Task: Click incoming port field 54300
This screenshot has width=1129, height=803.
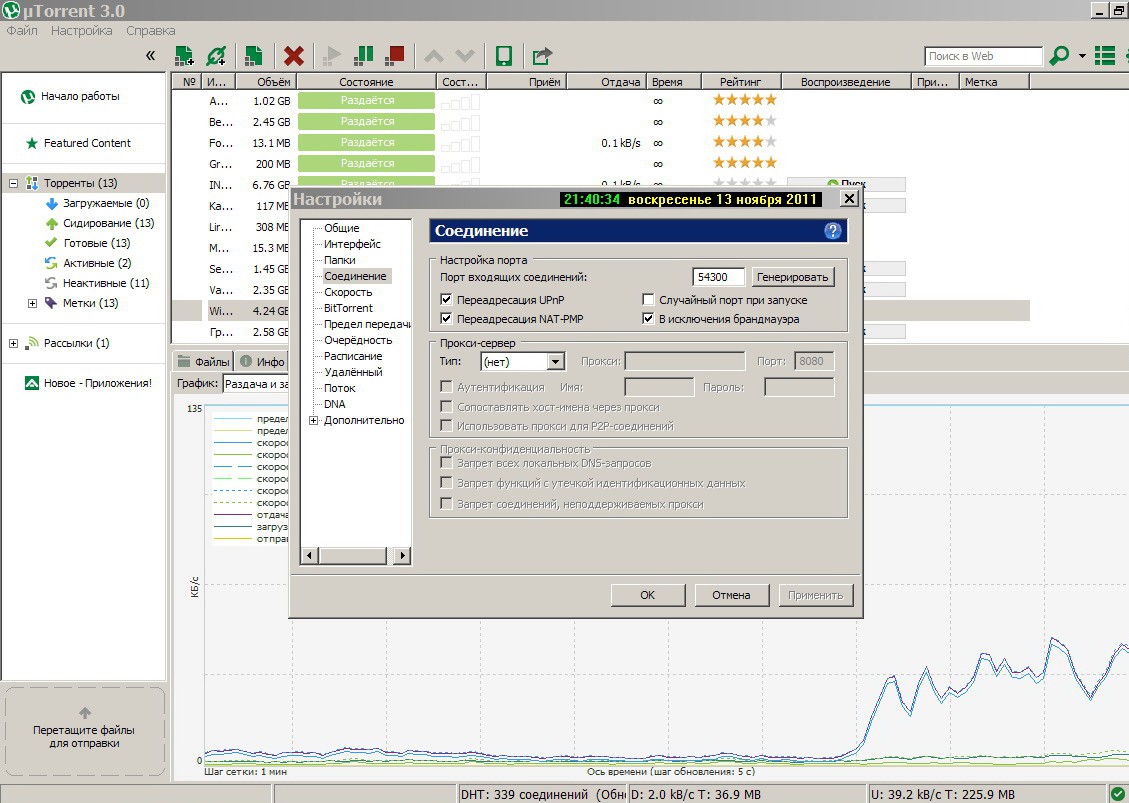Action: (x=719, y=277)
